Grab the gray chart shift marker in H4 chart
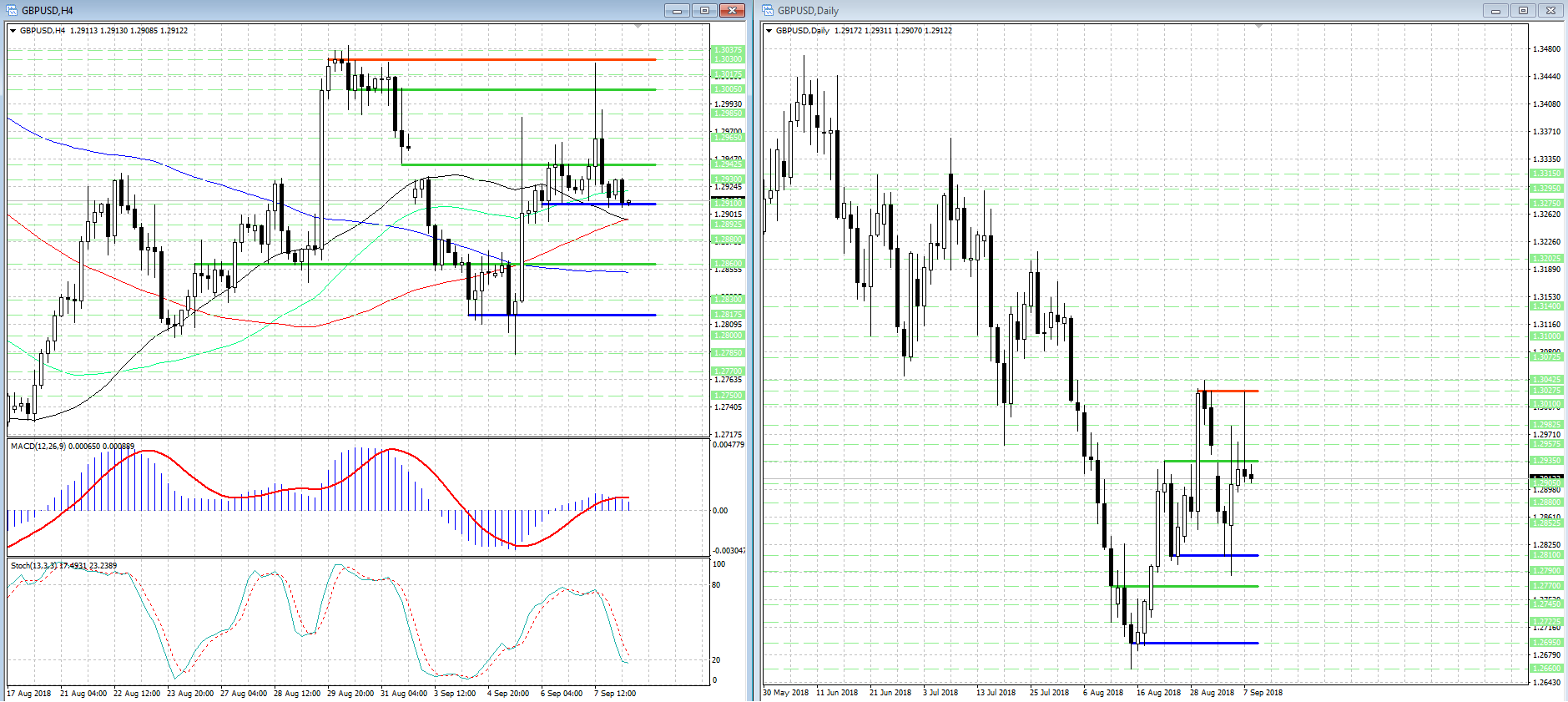Screen dimensions: 1568x702 (x=638, y=27)
